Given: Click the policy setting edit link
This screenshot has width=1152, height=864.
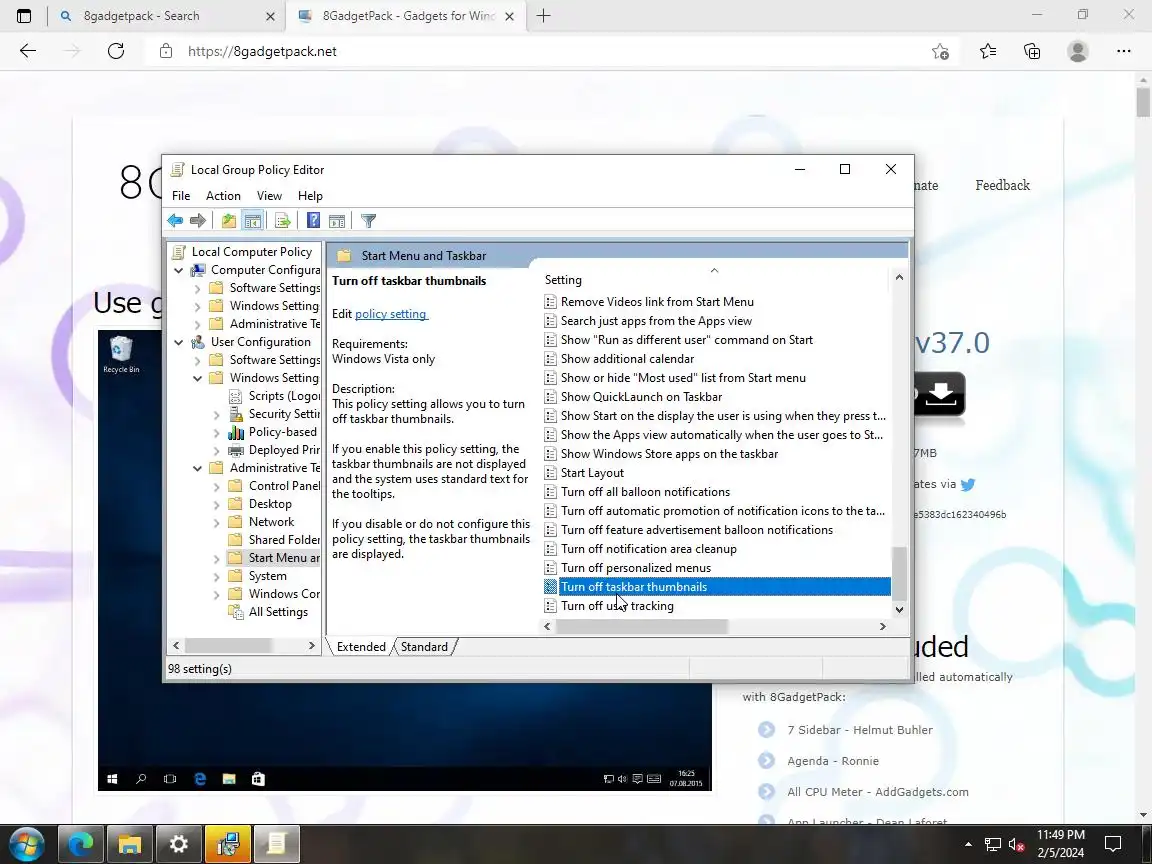Looking at the screenshot, I should point(391,314).
